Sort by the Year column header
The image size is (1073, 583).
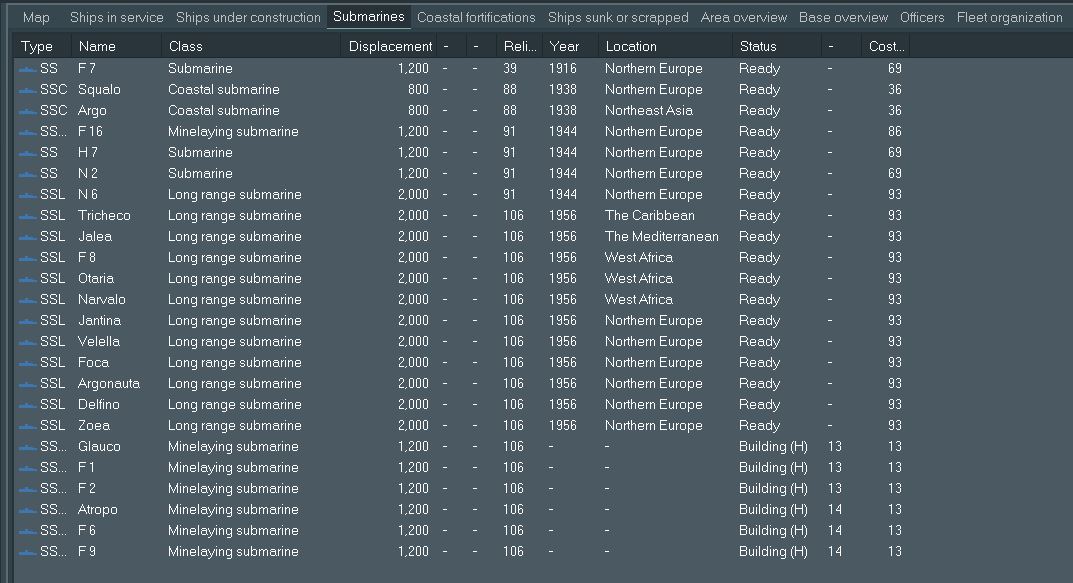click(570, 46)
